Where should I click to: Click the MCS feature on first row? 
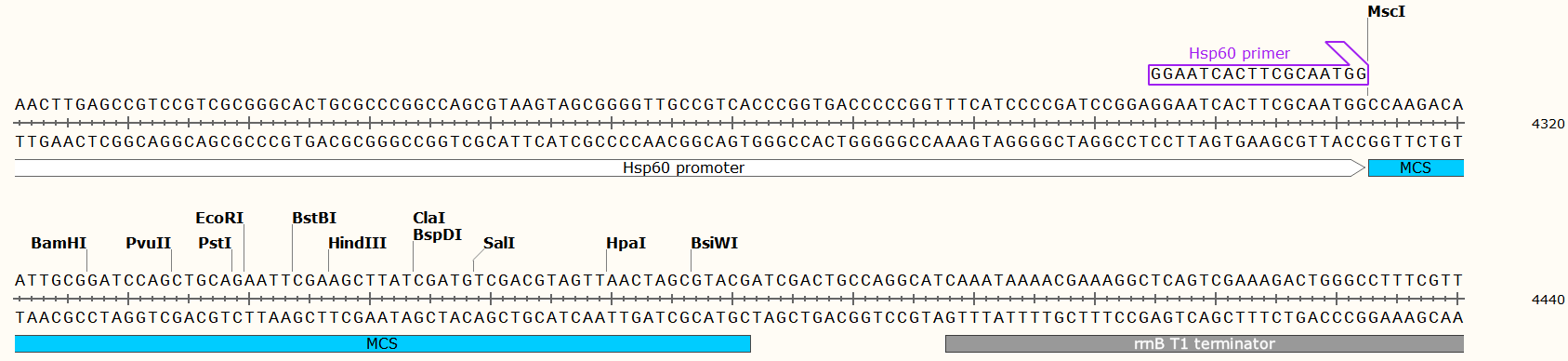coord(1416,167)
